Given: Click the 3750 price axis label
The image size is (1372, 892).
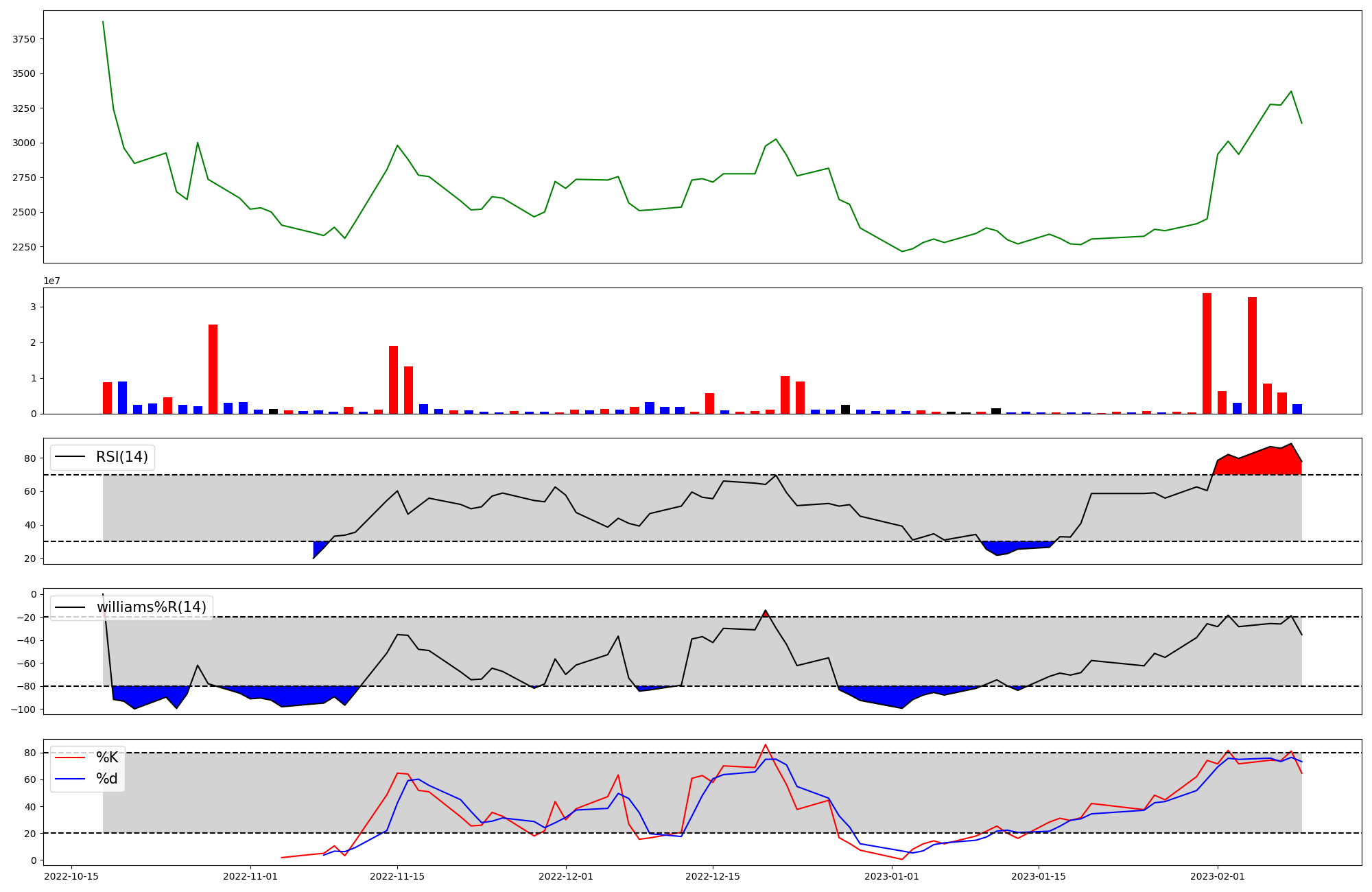Looking at the screenshot, I should pyautogui.click(x=25, y=39).
